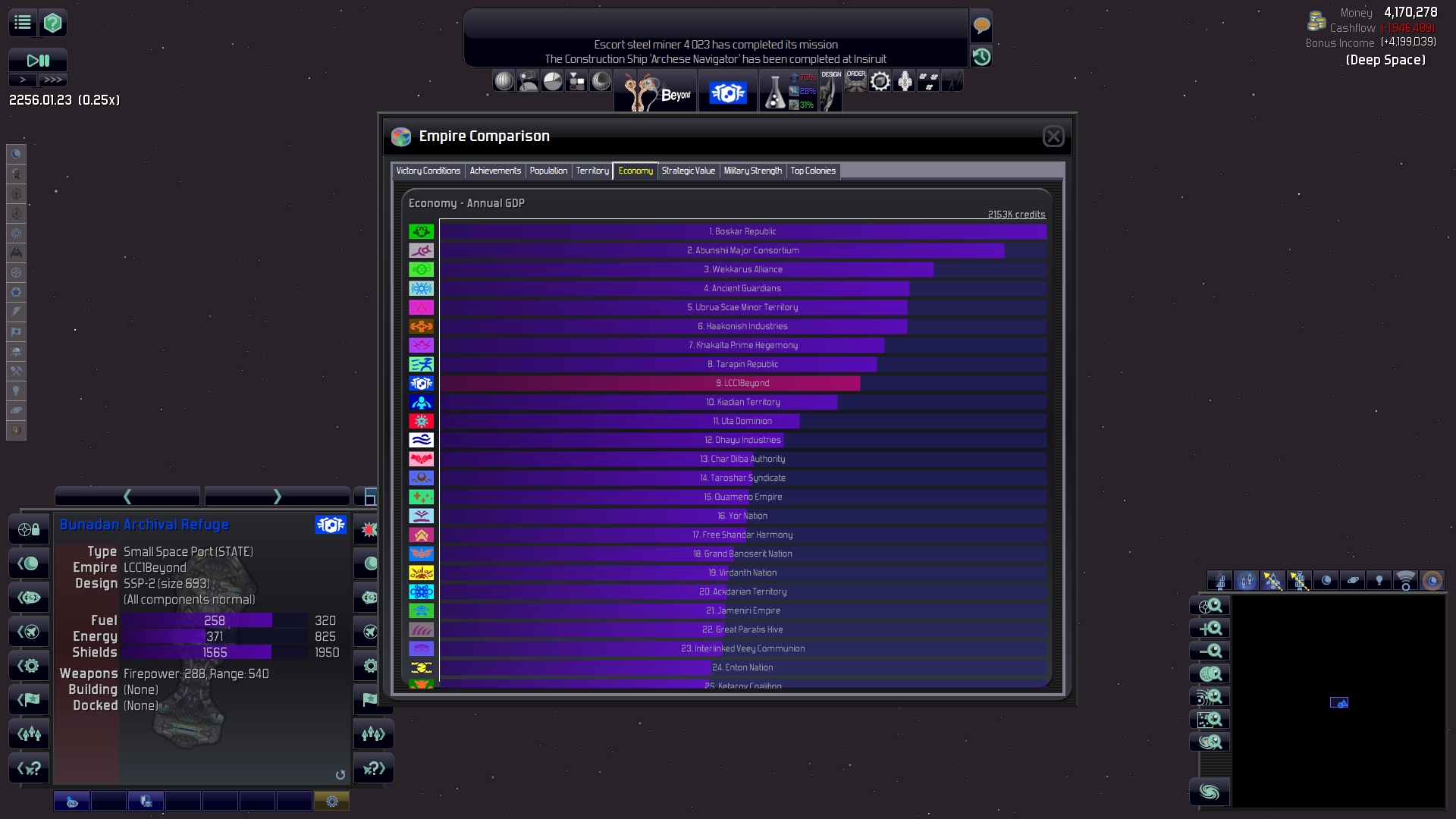Open the construction gear cube icon
This screenshot has width=1456, height=819.
880,81
